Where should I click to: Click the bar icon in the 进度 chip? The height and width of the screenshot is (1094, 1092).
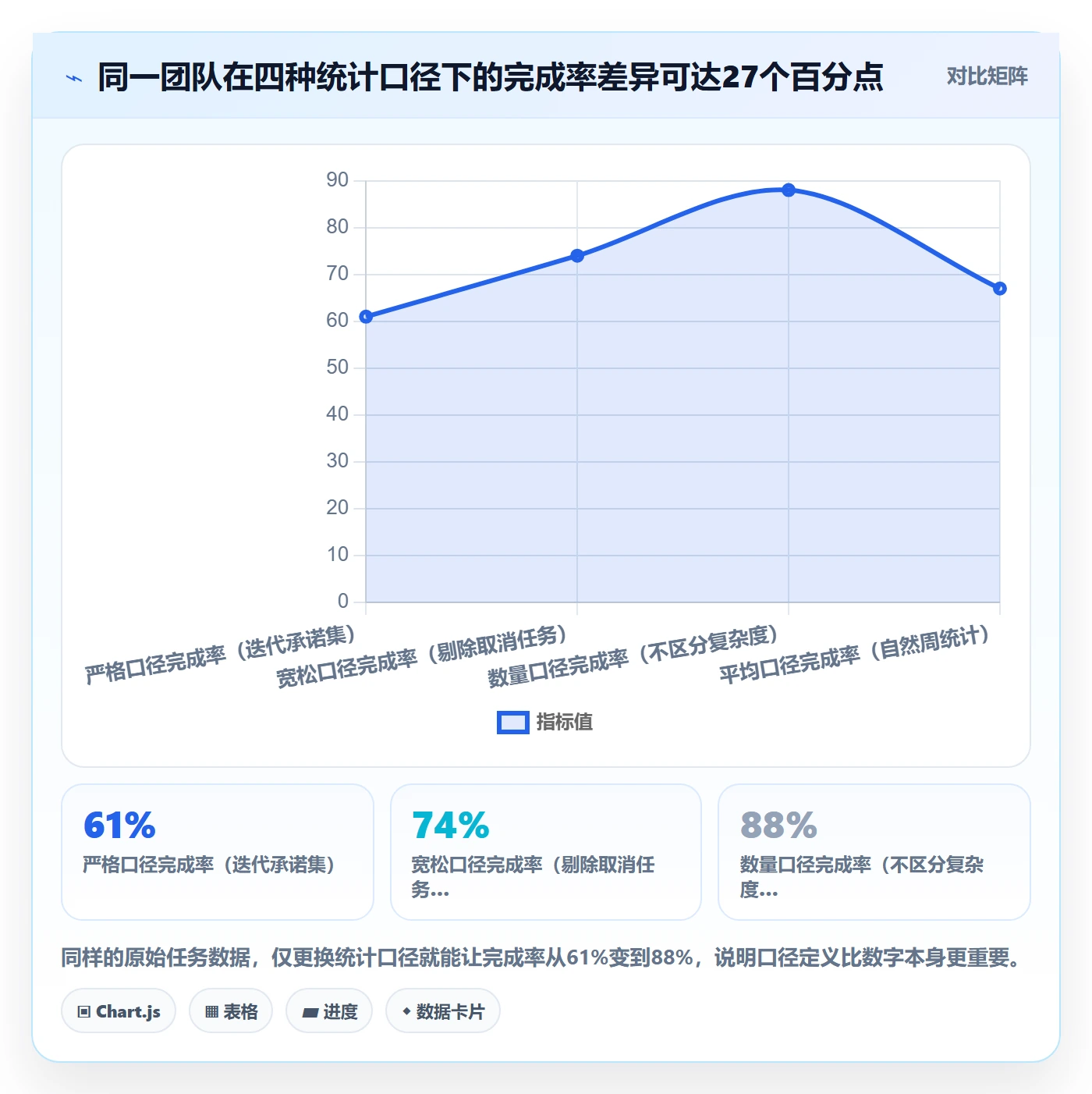click(x=310, y=1013)
